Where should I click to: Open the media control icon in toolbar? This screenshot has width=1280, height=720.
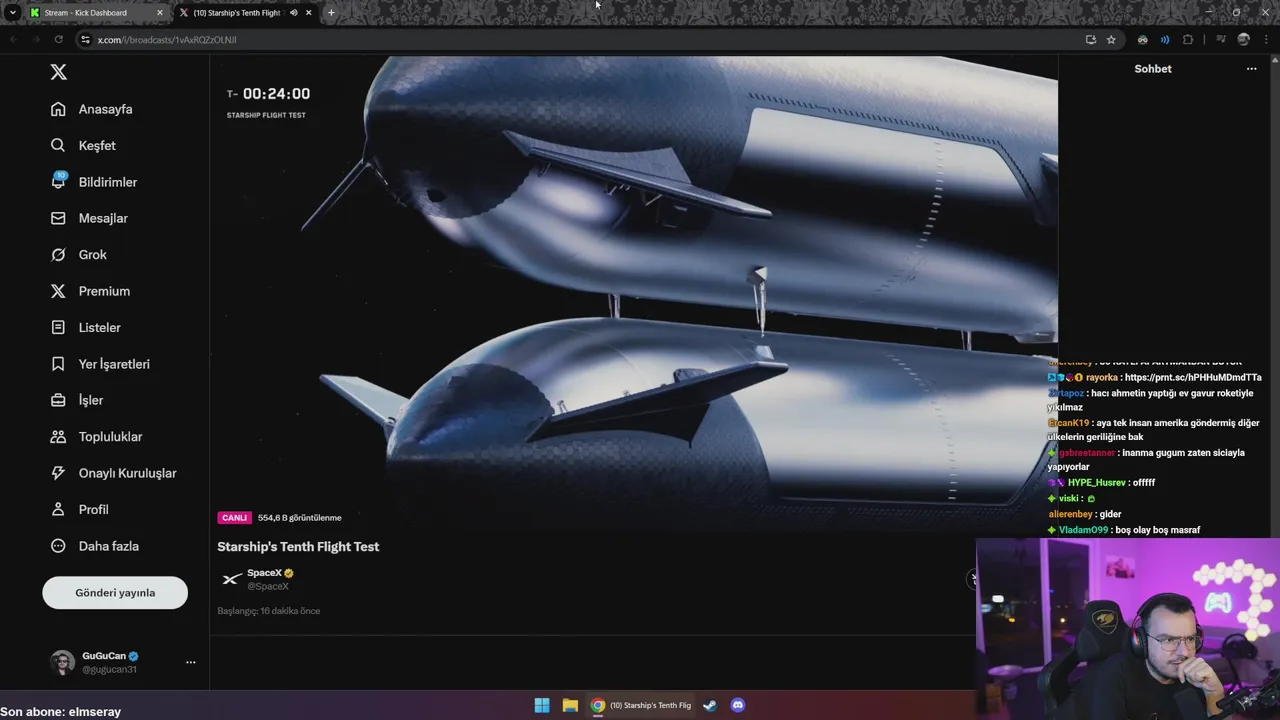[1220, 40]
